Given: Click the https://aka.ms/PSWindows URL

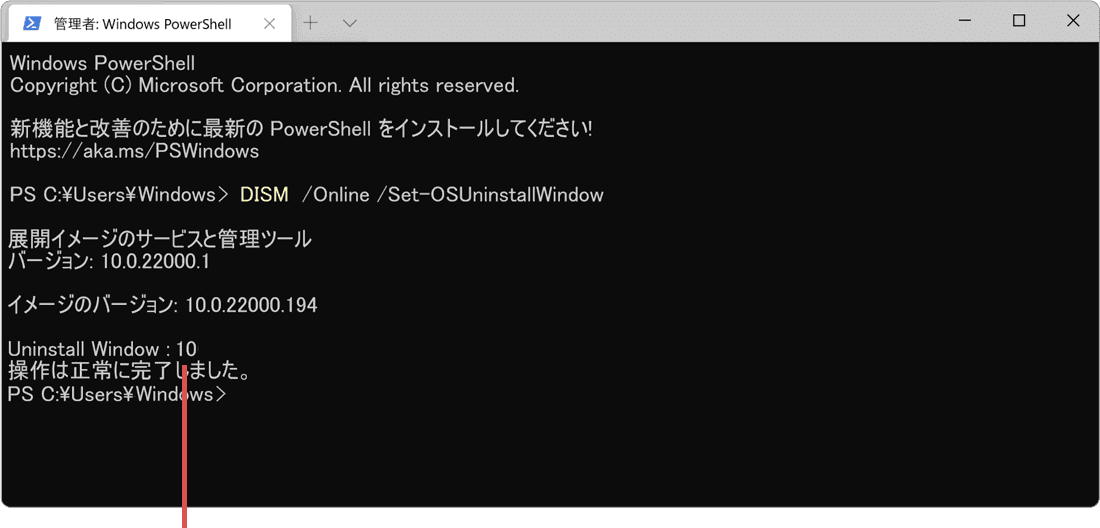Looking at the screenshot, I should pyautogui.click(x=134, y=151).
